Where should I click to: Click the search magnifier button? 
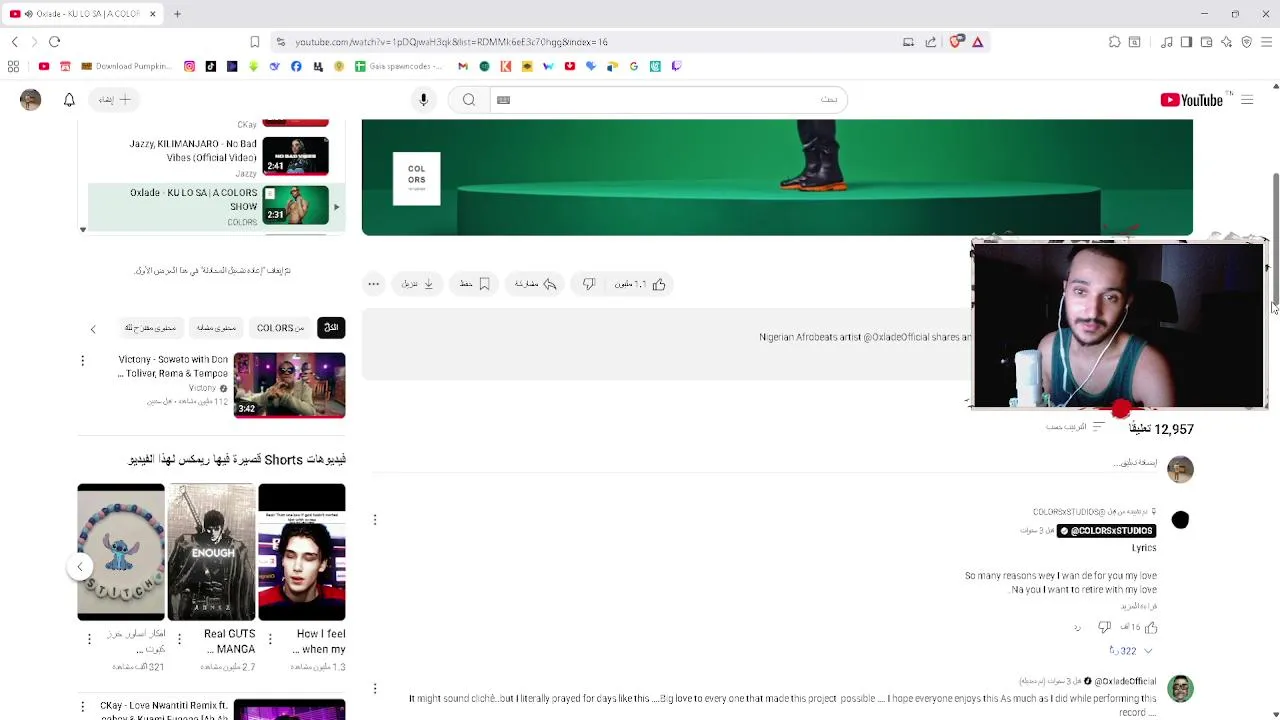(x=468, y=100)
